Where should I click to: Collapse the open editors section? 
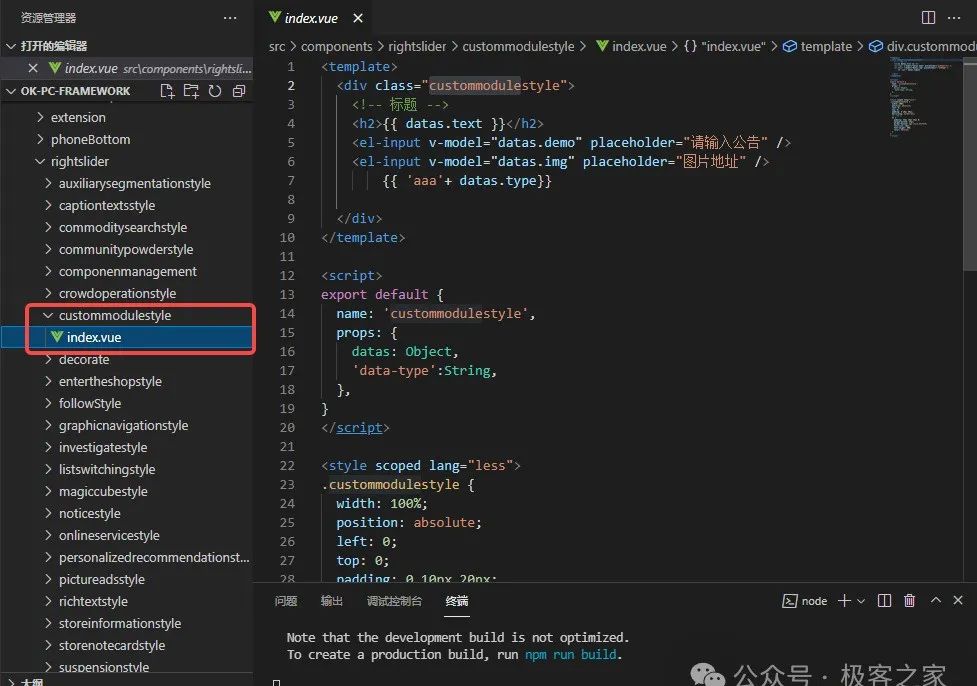pyautogui.click(x=11, y=46)
